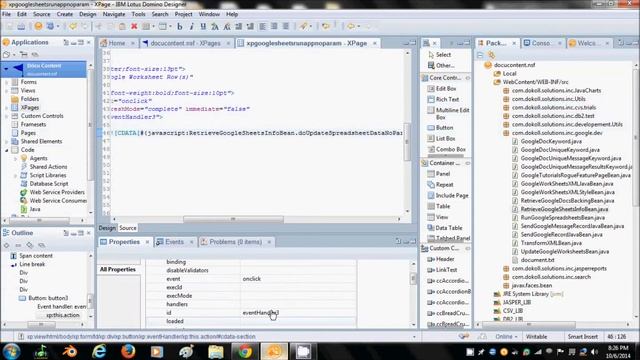Open XPages in the Applications navigator
The width and height of the screenshot is (640, 360).
click(30, 107)
